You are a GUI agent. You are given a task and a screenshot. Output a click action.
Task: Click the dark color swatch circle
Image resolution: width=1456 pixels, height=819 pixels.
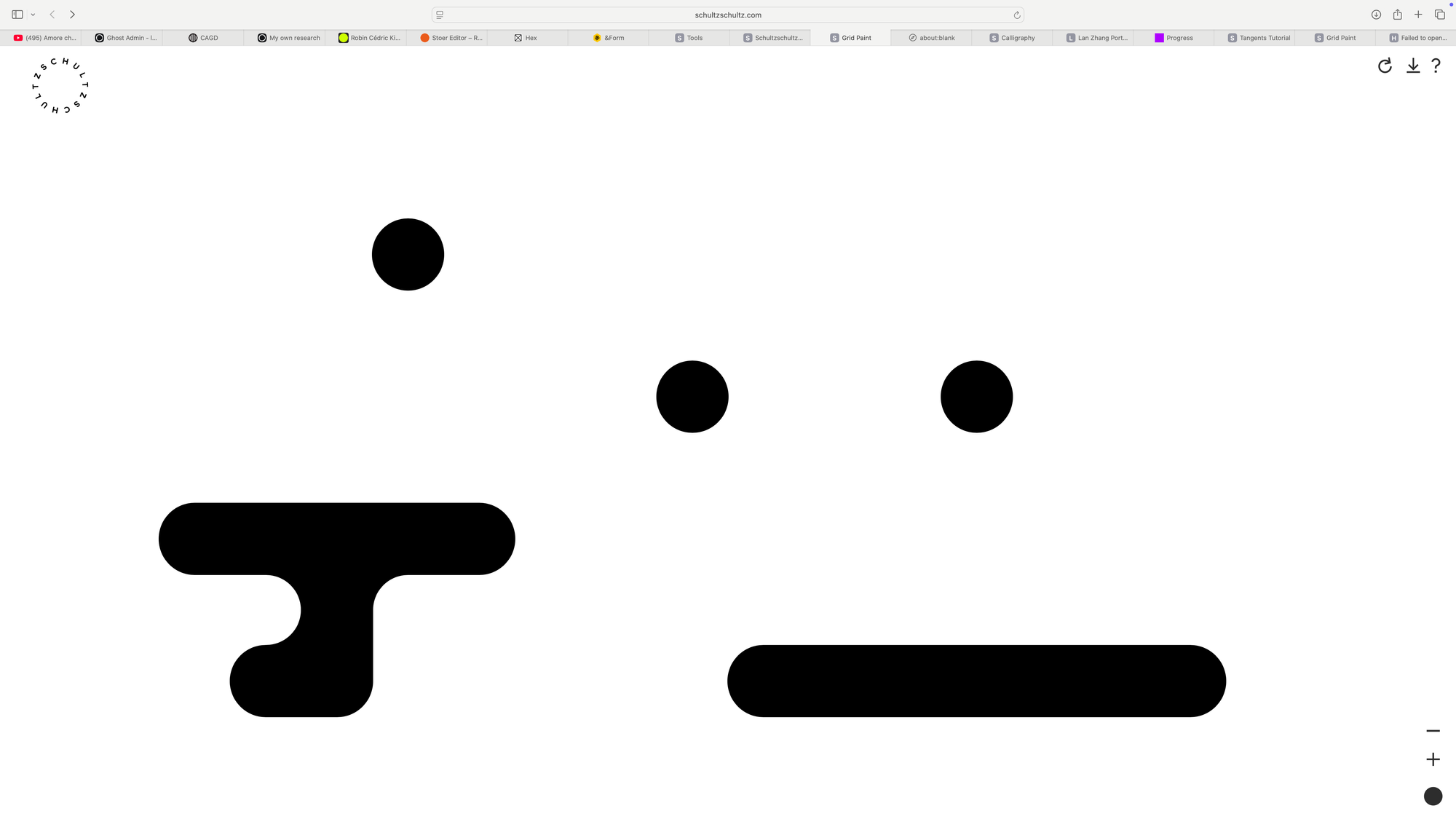click(1433, 796)
